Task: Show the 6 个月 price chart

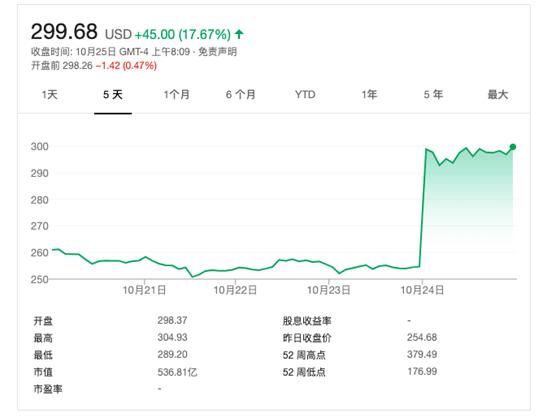Action: point(241,95)
